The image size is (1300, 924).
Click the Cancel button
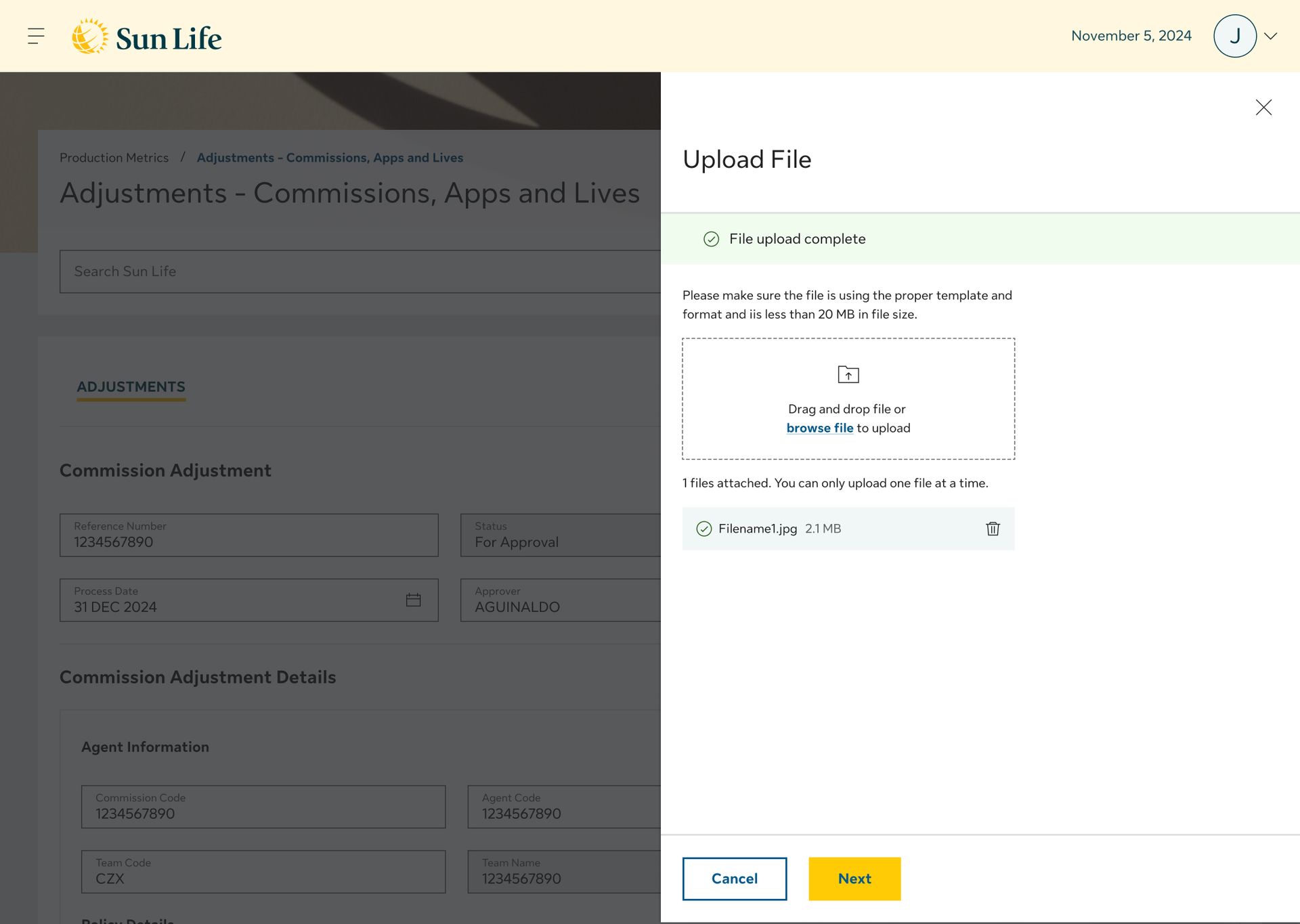click(x=735, y=879)
